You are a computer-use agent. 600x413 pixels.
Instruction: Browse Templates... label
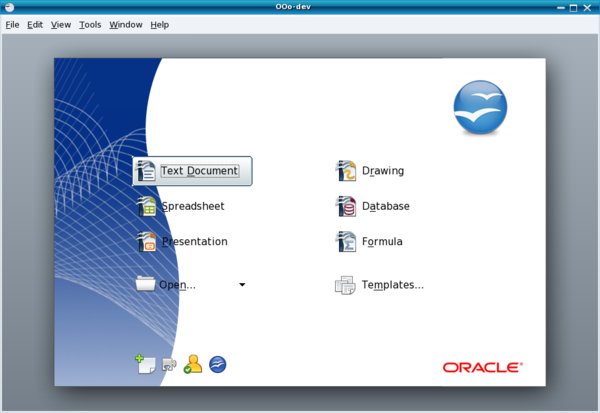(393, 285)
